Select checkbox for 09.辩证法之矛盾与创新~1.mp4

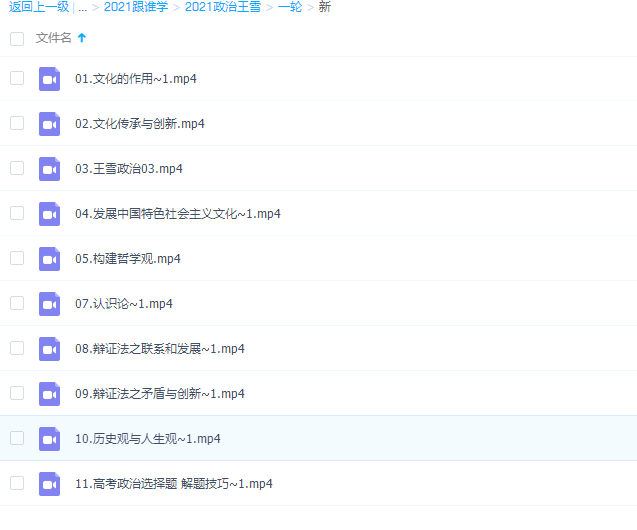pos(17,393)
